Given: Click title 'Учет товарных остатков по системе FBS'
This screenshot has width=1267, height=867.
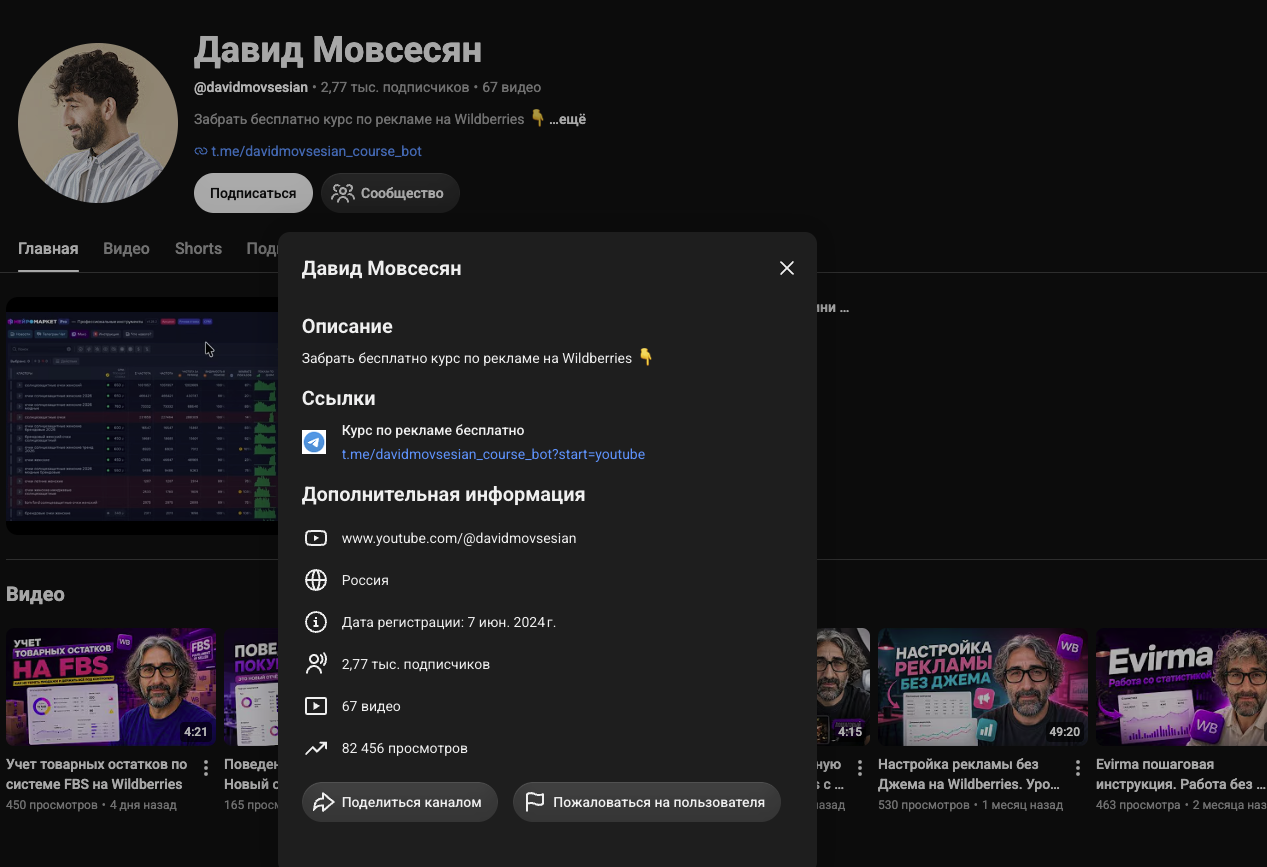Looking at the screenshot, I should 97,774.
